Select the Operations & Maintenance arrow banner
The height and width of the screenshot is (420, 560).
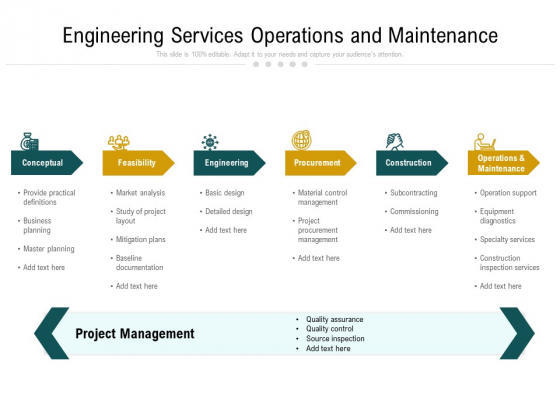coord(504,162)
